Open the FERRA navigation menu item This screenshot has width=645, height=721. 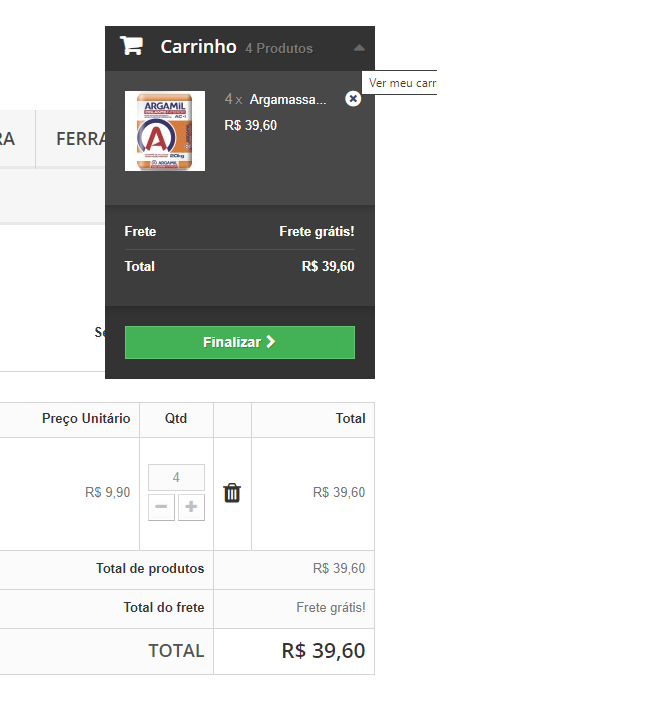pos(81,138)
